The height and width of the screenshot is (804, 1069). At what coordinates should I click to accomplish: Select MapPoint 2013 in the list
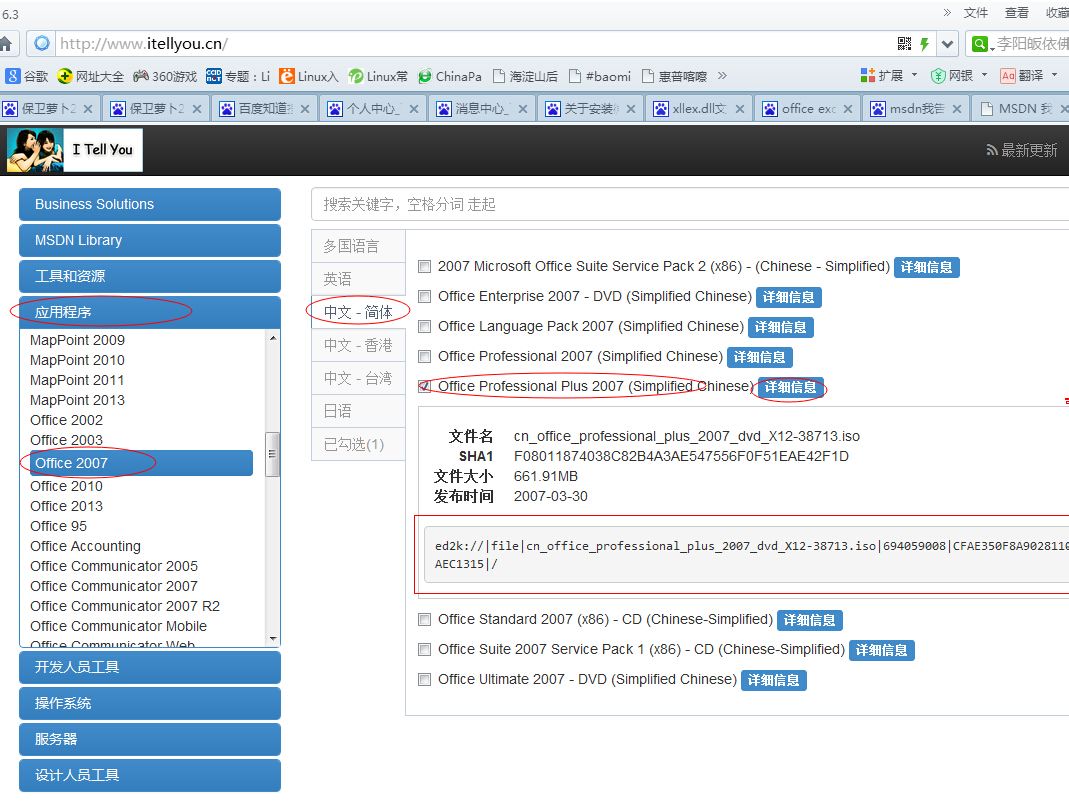pos(78,400)
